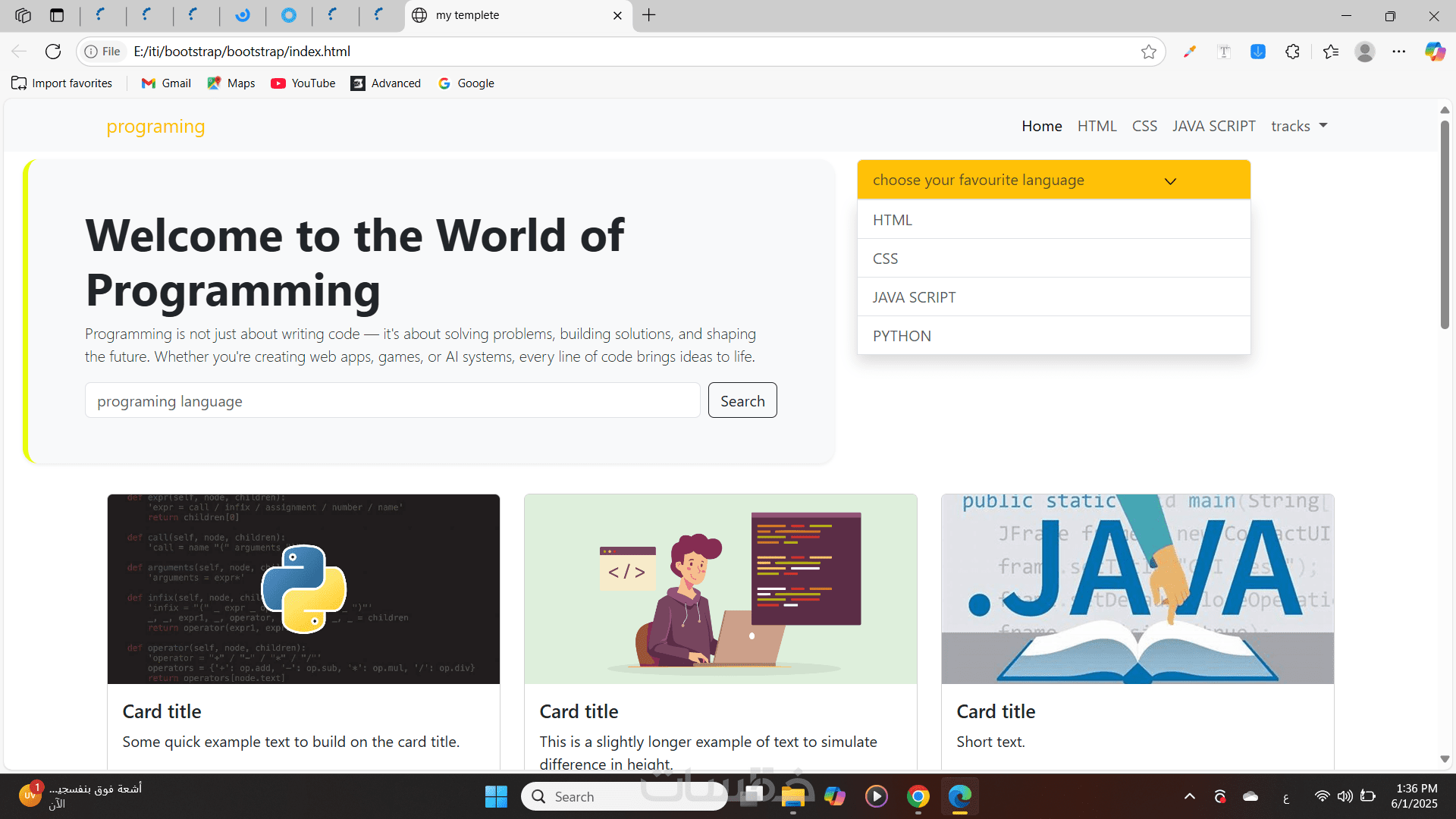Go to the CSS navbar link
Viewport: 1456px width, 819px height.
point(1144,126)
